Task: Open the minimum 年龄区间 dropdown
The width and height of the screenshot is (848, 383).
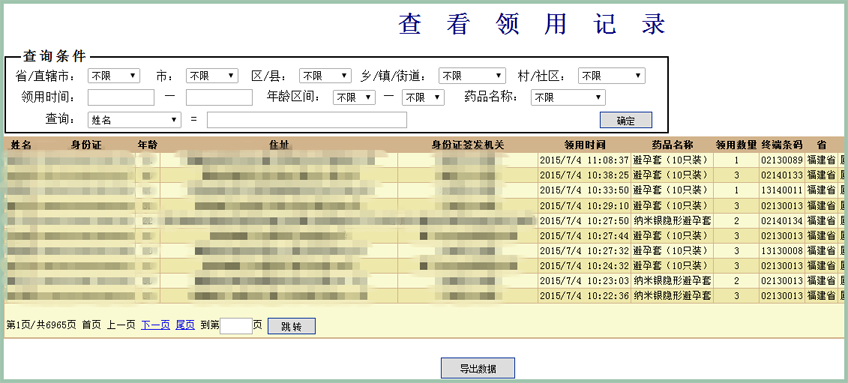Action: 354,97
